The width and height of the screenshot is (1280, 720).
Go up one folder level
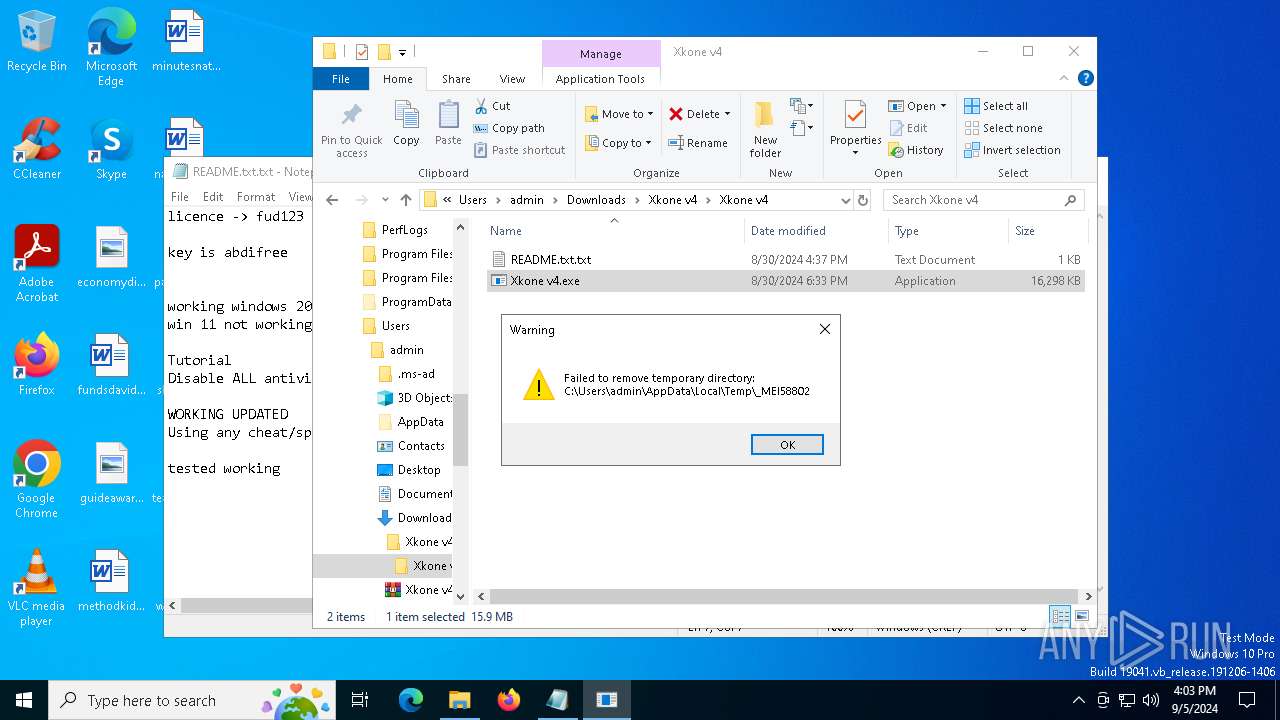tap(405, 200)
